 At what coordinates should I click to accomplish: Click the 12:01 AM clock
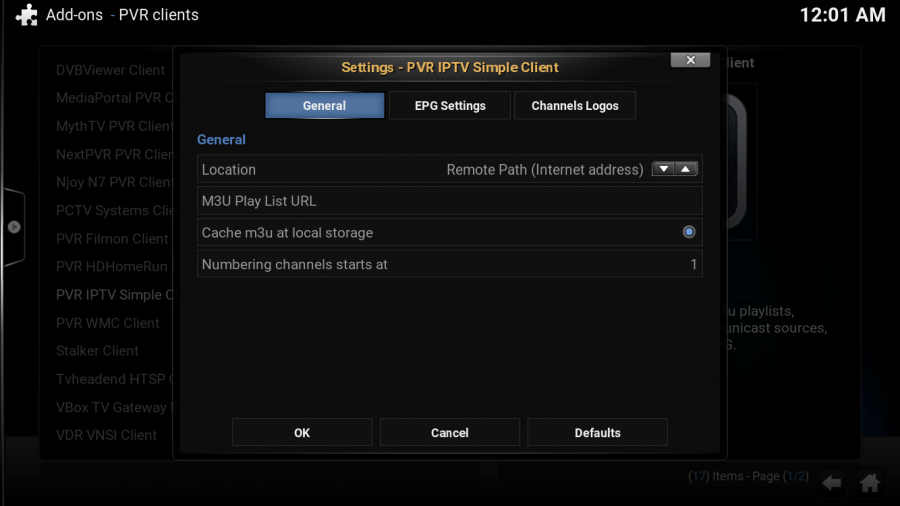click(842, 15)
